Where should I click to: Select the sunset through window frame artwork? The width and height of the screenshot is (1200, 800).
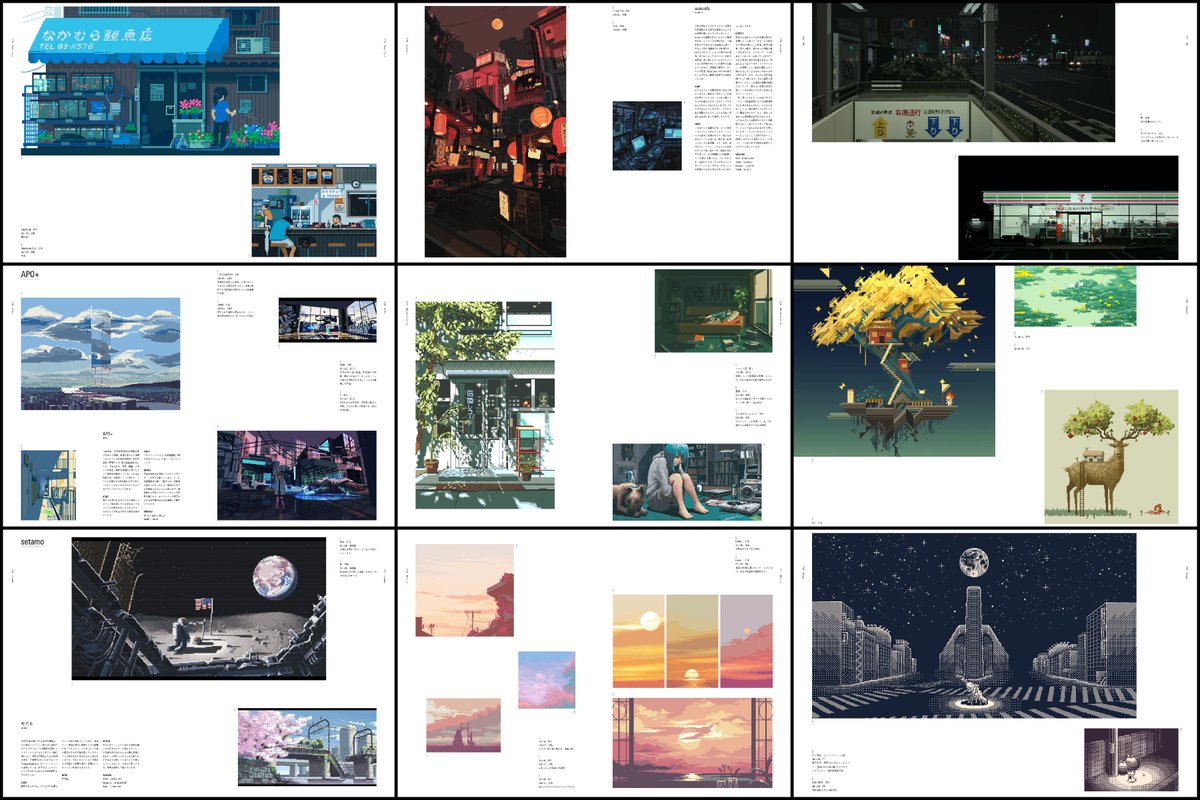tap(692, 742)
